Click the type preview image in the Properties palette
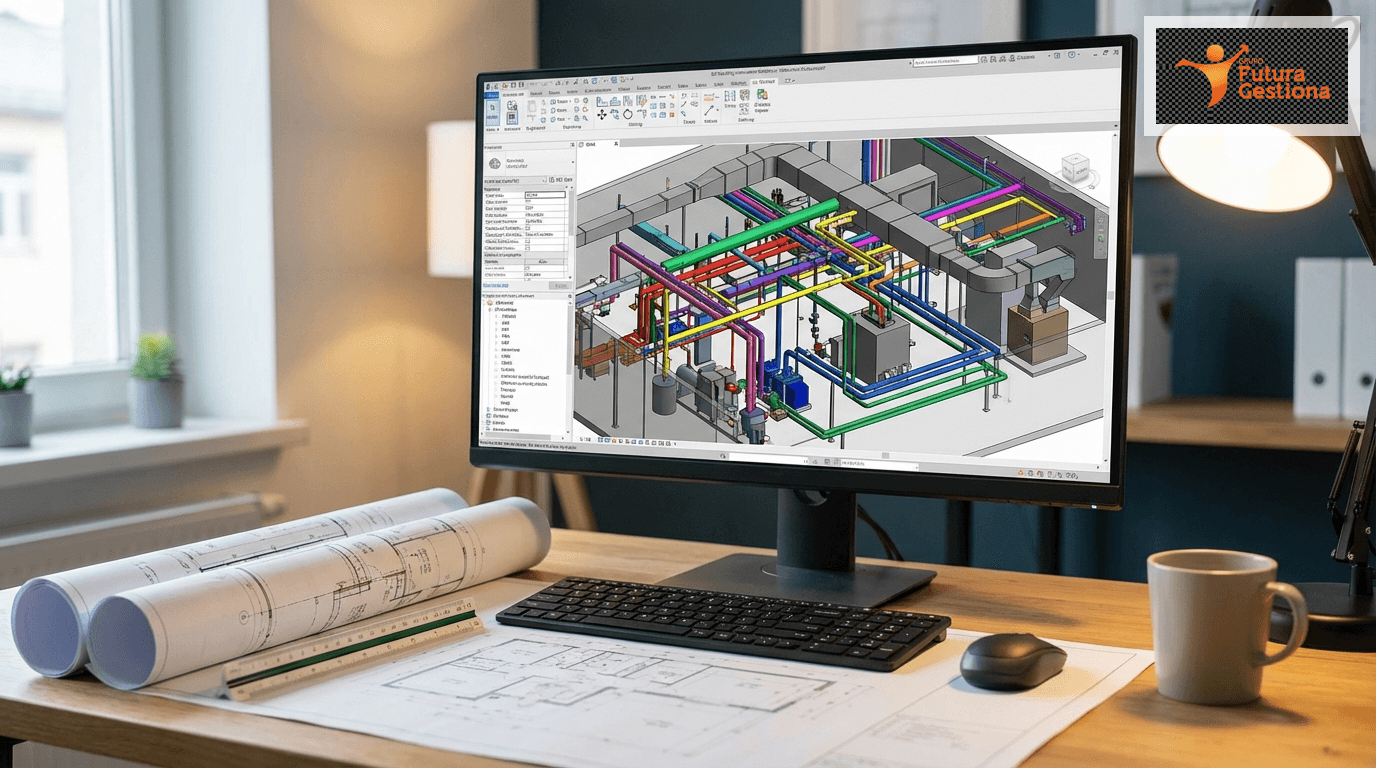The image size is (1376, 768). (495, 163)
